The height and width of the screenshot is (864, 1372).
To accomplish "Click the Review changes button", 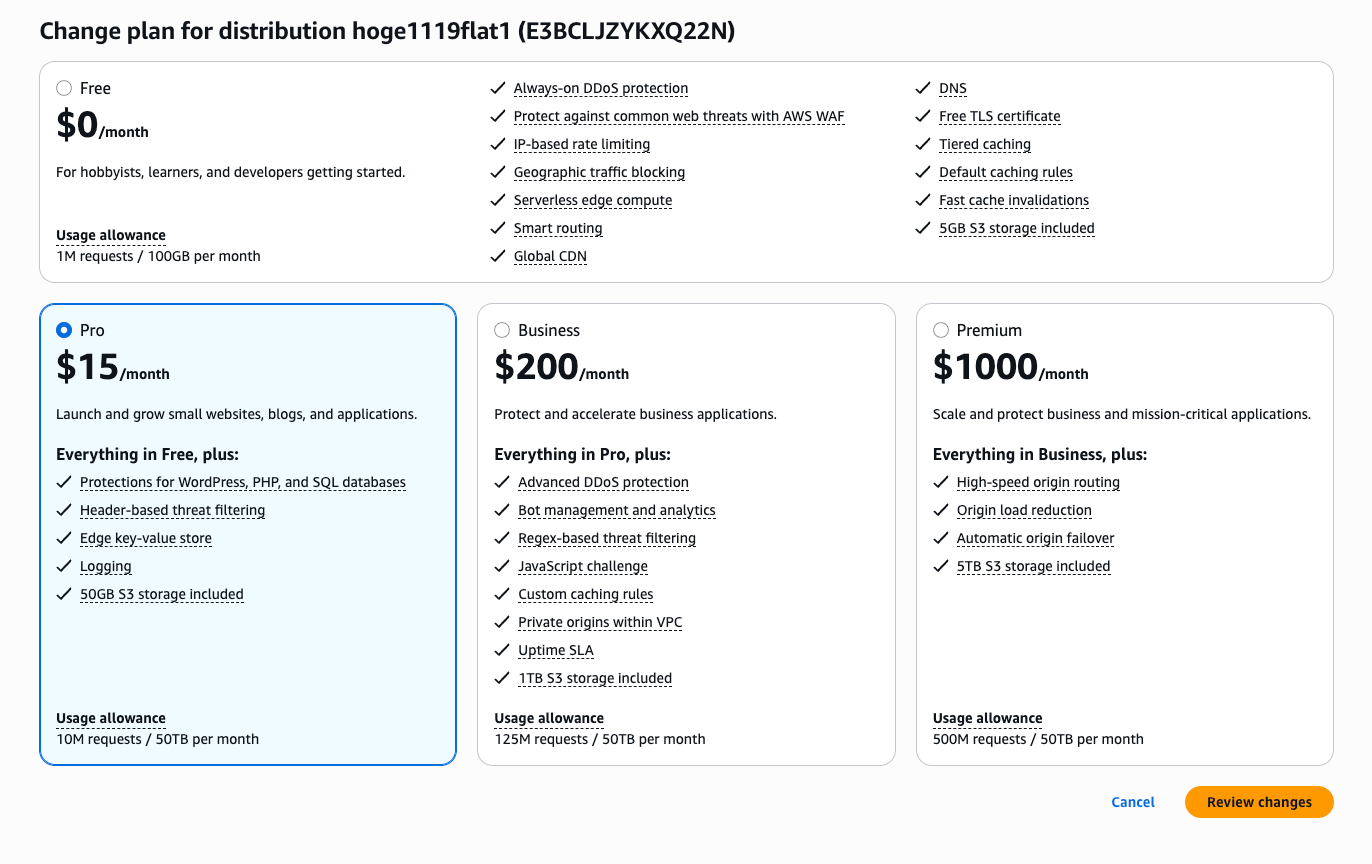I will 1258,802.
